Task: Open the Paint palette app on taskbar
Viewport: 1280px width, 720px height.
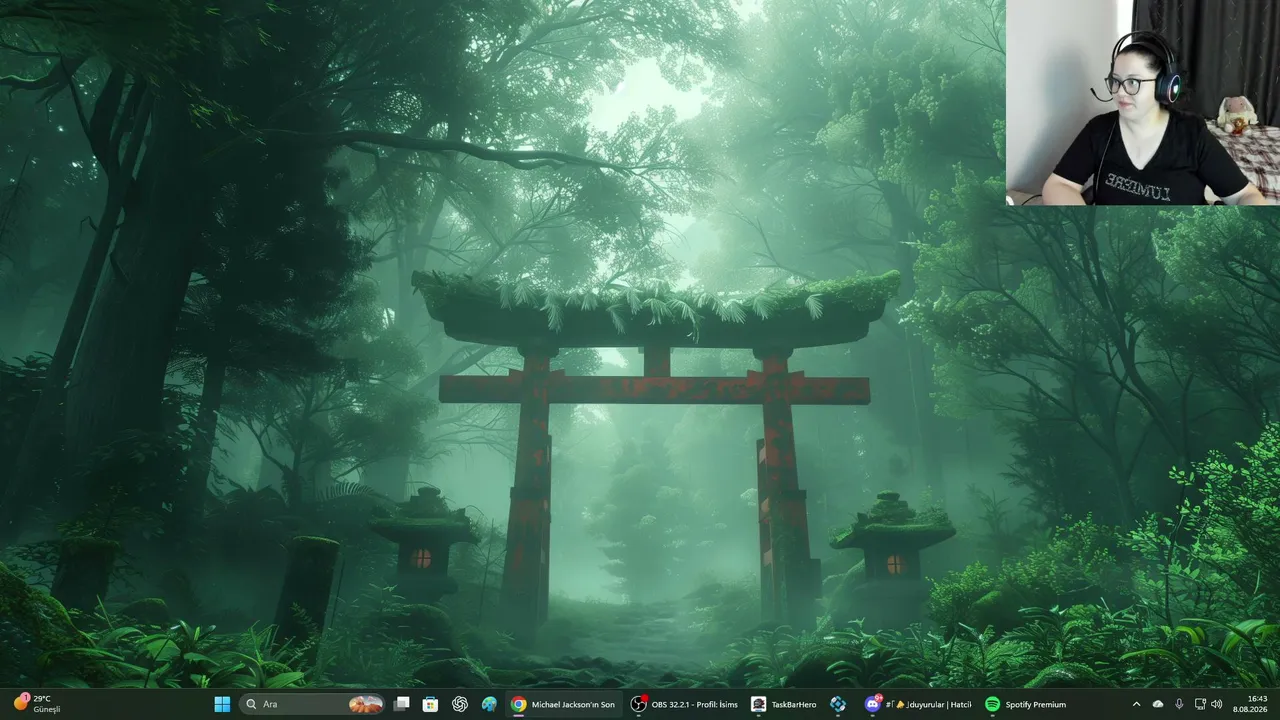Action: (x=489, y=704)
